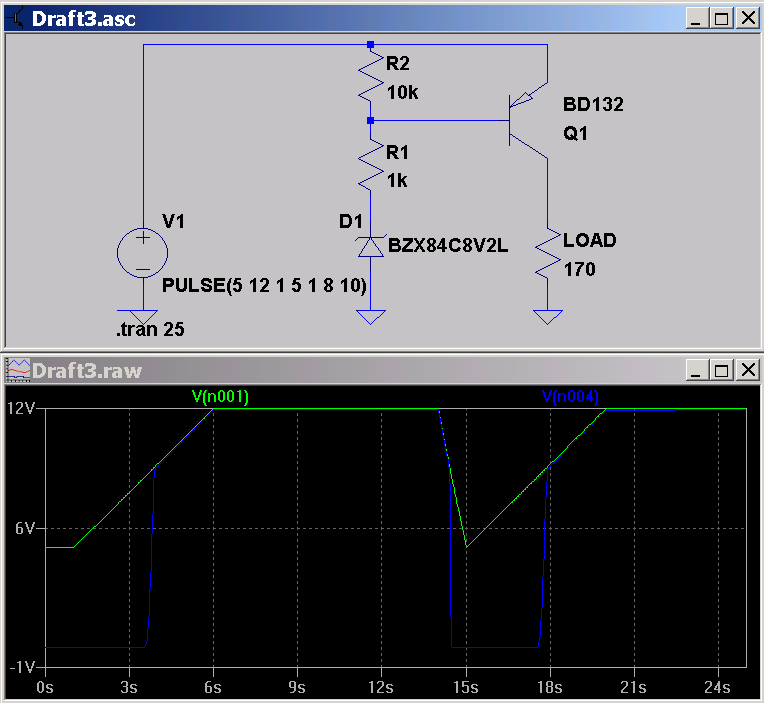
Task: Click the BD132 transistor model text
Action: pyautogui.click(x=593, y=104)
